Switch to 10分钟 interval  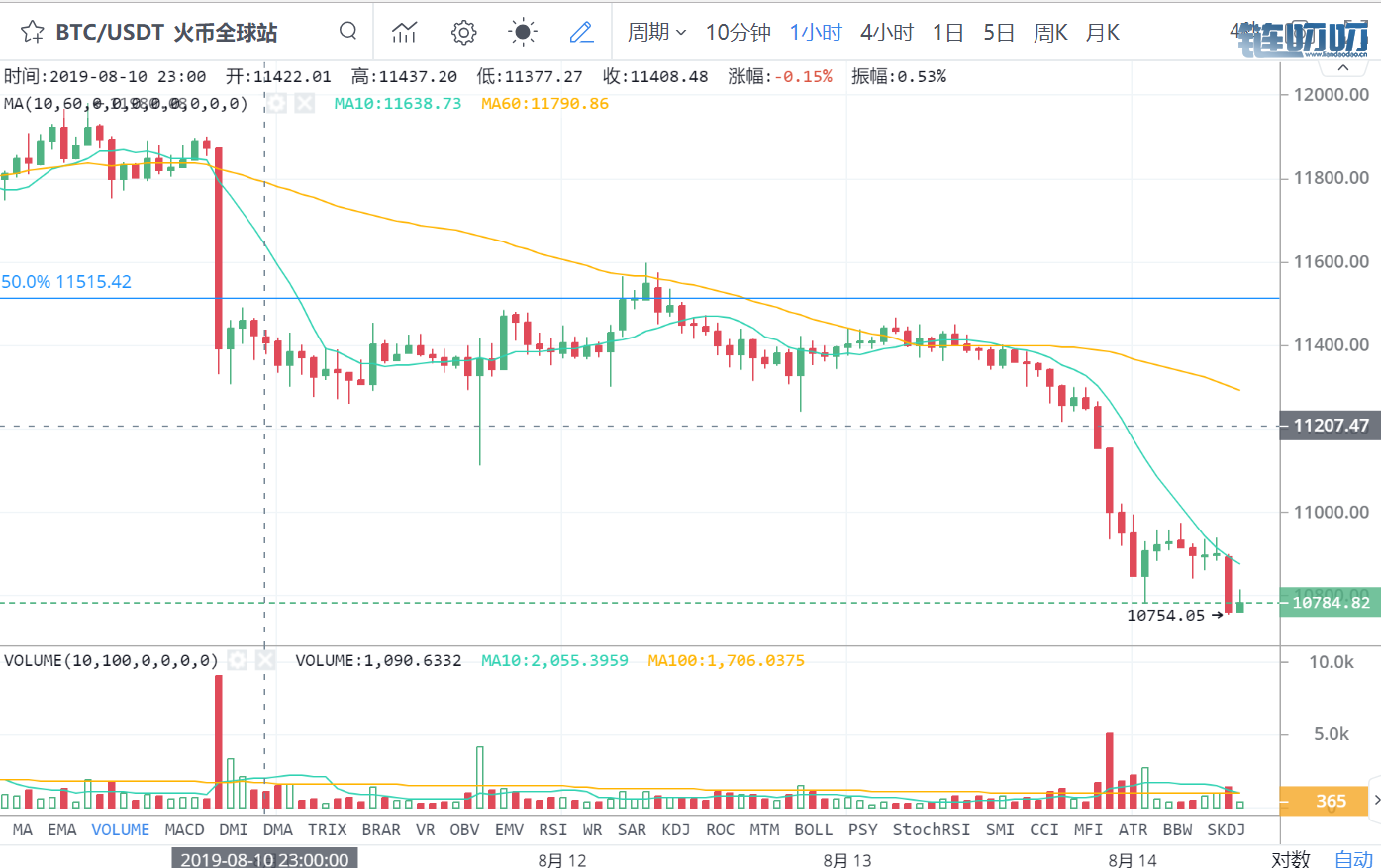pyautogui.click(x=738, y=32)
